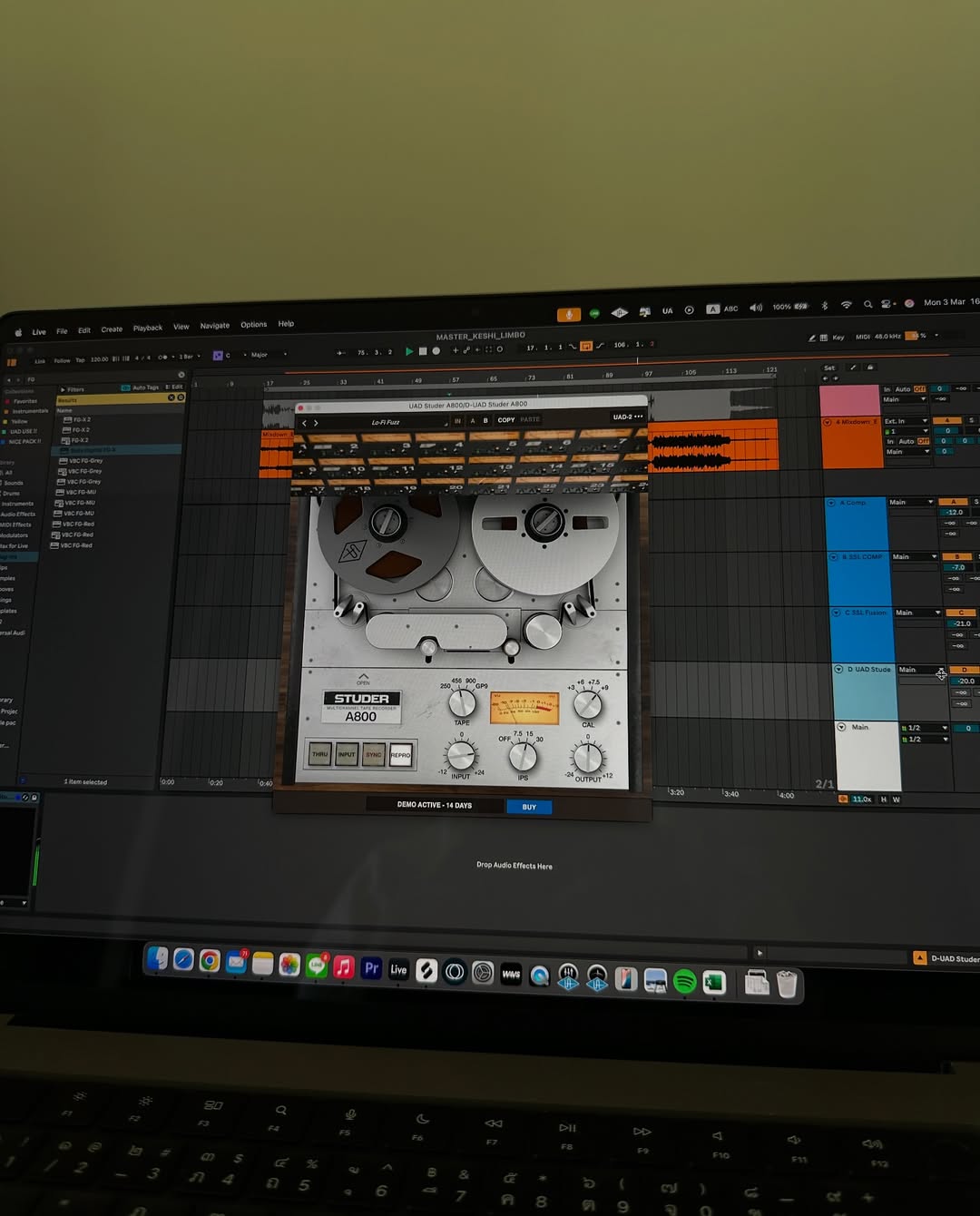Open the File menu
980x1216 pixels.
coord(62,331)
